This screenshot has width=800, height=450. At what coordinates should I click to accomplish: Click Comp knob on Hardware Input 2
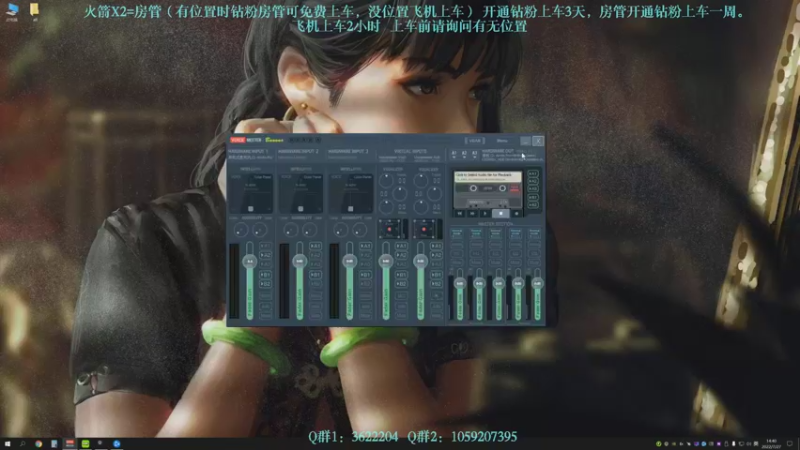(x=291, y=230)
